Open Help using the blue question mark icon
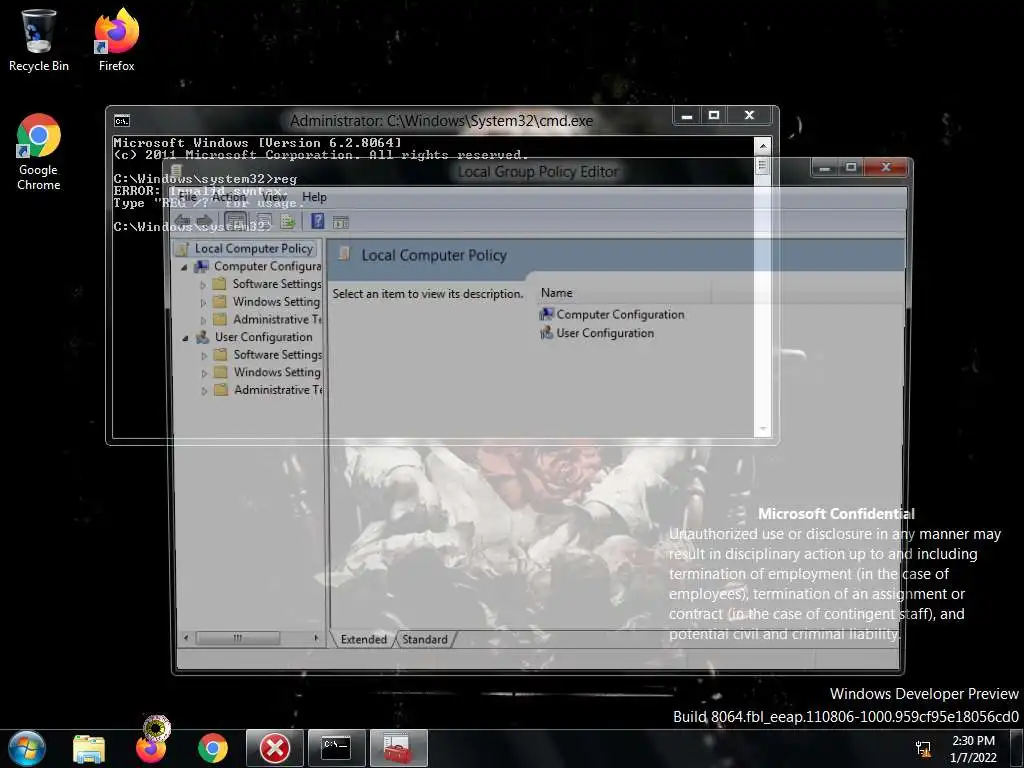Image resolution: width=1024 pixels, height=768 pixels. (x=317, y=221)
